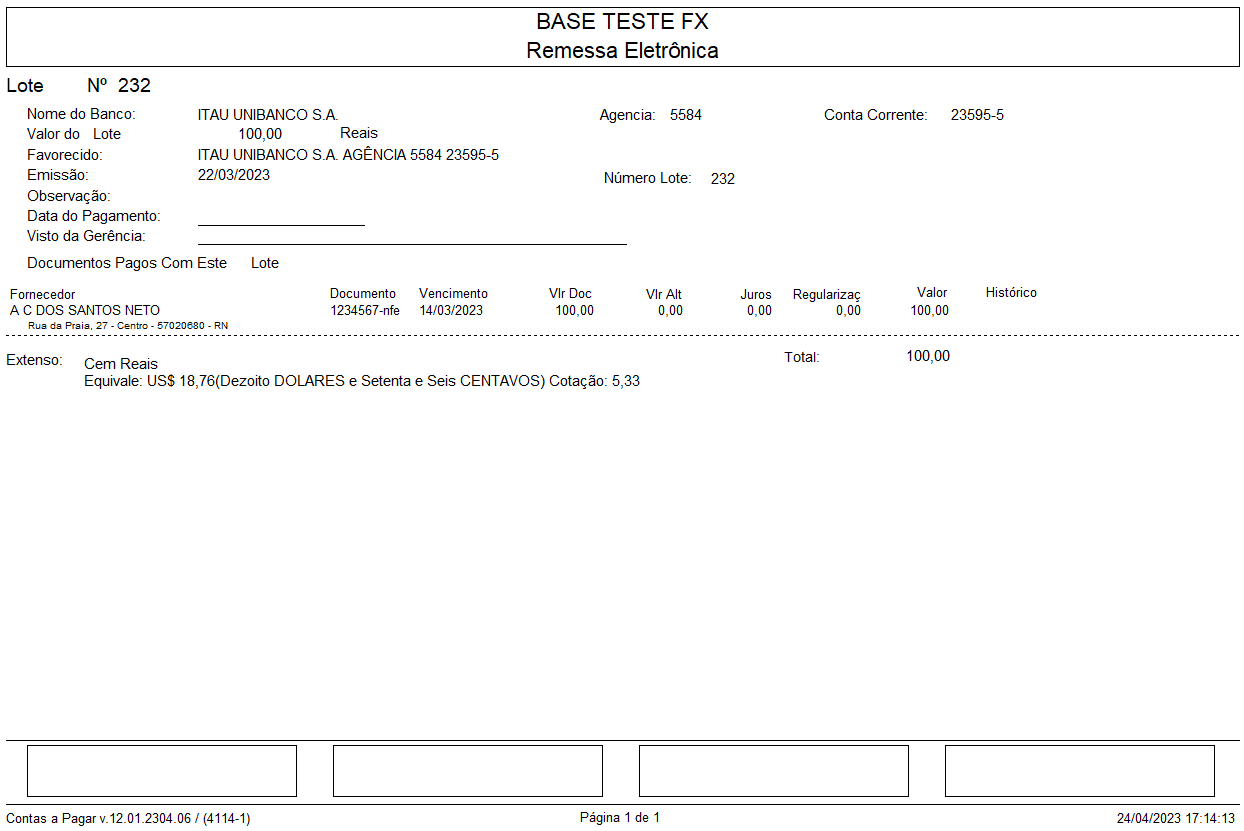Viewport: 1244px width, 831px height.
Task: Select '100,00' under Vlr Doc column
Action: coord(575,311)
